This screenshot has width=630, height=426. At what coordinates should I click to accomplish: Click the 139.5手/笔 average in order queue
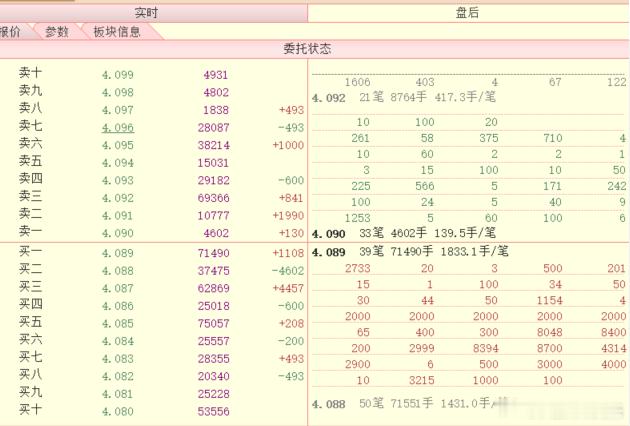point(465,233)
